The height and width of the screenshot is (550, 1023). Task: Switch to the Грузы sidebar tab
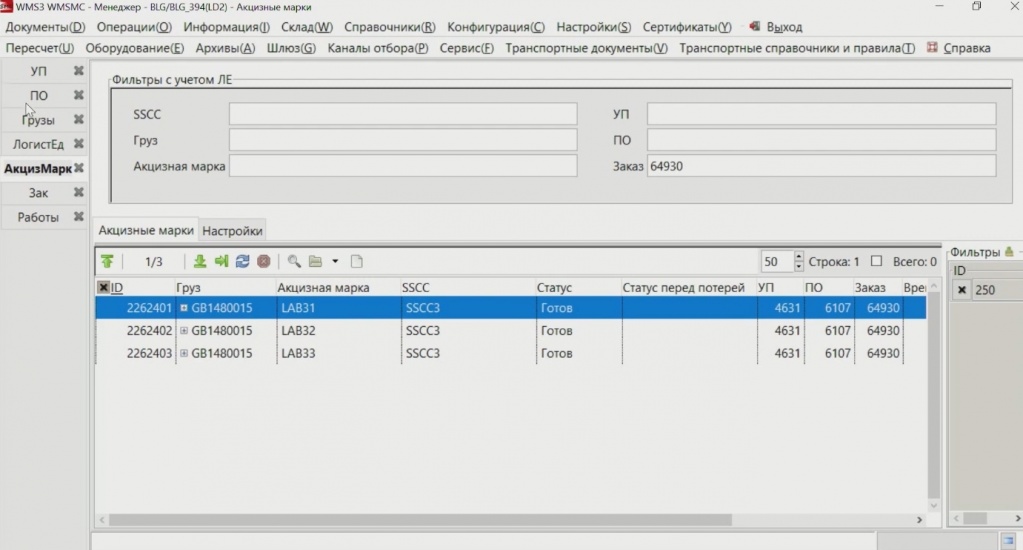tap(38, 120)
